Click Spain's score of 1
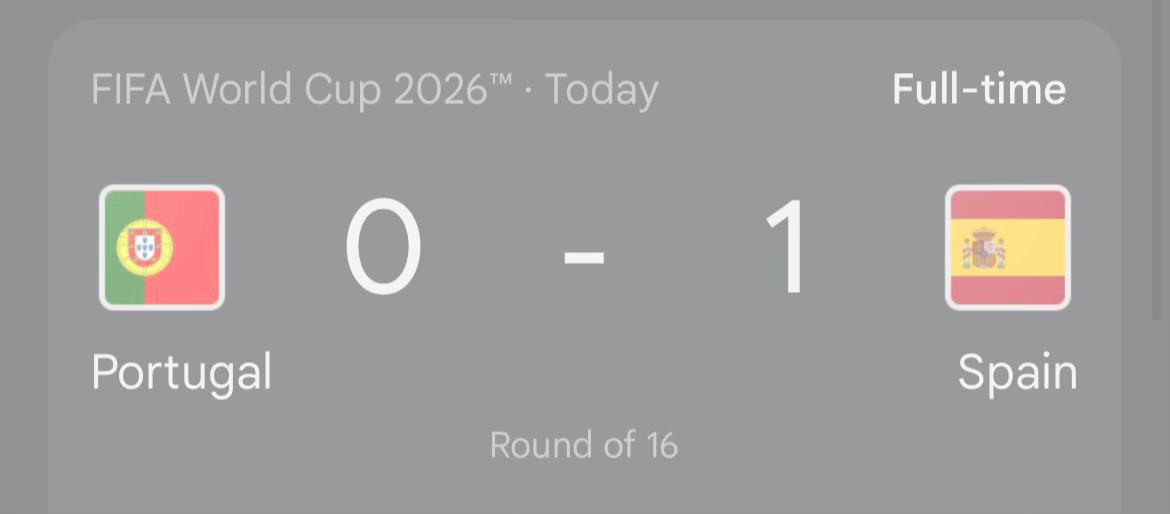 point(786,248)
